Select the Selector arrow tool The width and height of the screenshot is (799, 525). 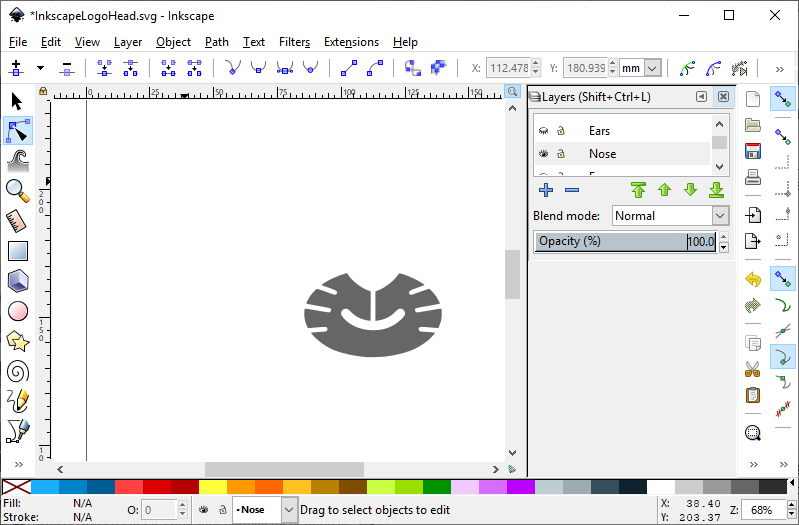point(17,101)
